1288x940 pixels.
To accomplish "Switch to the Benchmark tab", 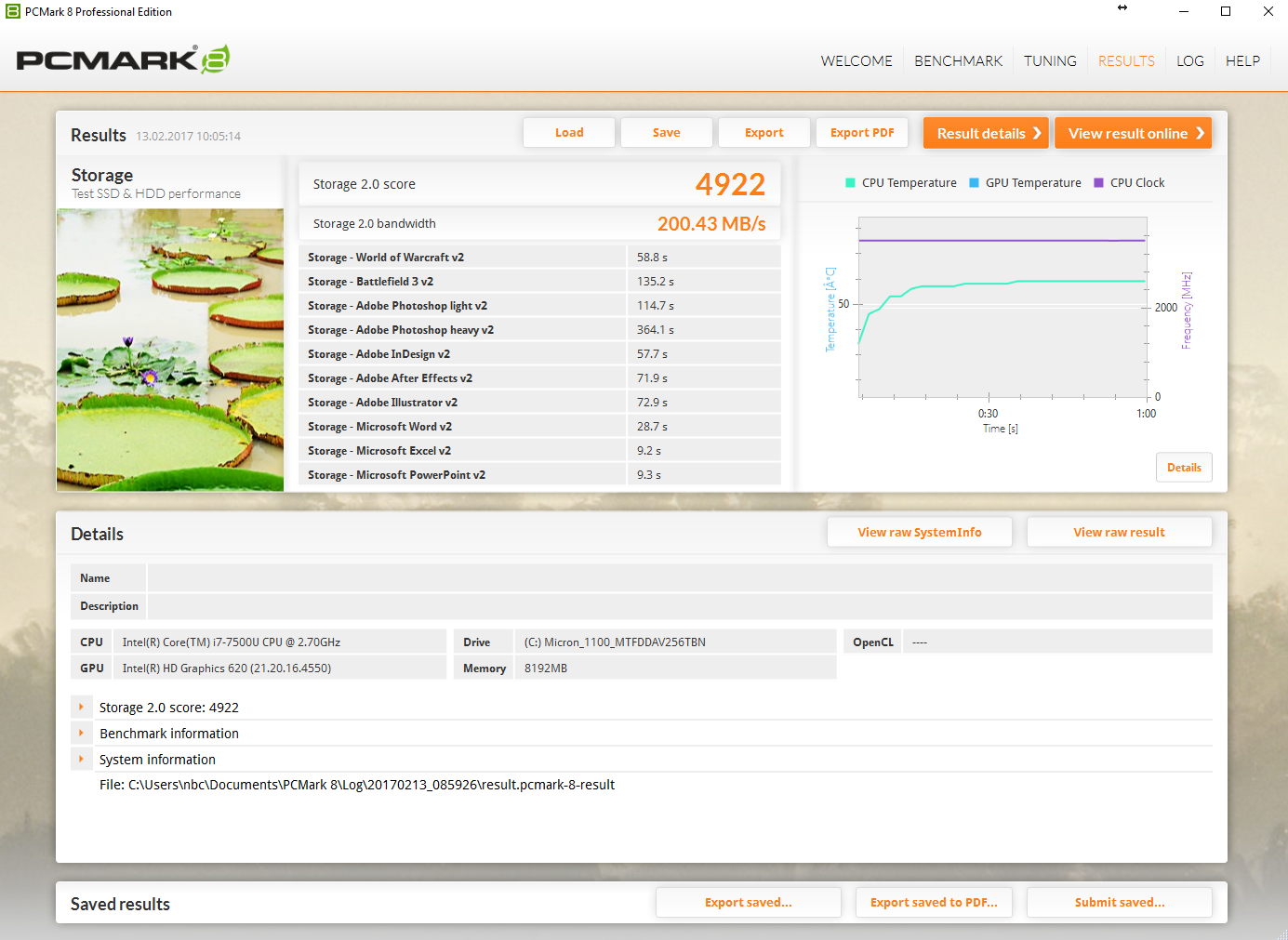I will click(958, 61).
